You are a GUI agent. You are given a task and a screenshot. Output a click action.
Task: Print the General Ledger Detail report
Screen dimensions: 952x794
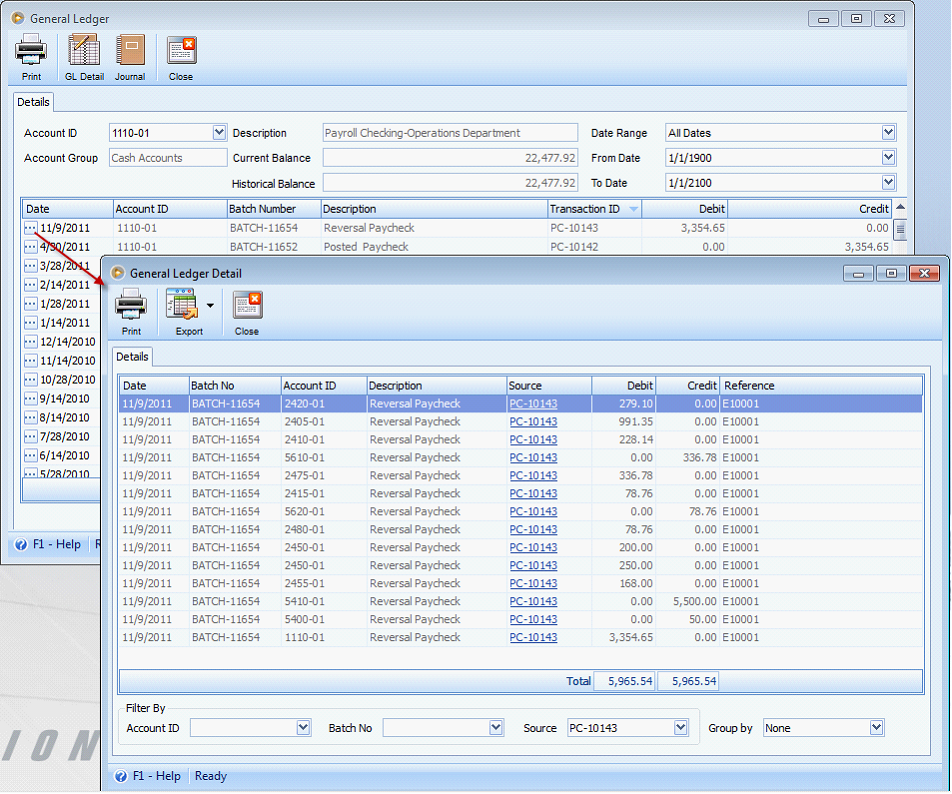coord(131,310)
